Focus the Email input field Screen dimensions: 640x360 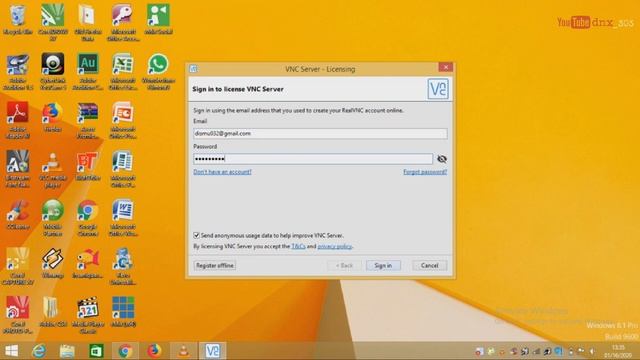coord(320,133)
